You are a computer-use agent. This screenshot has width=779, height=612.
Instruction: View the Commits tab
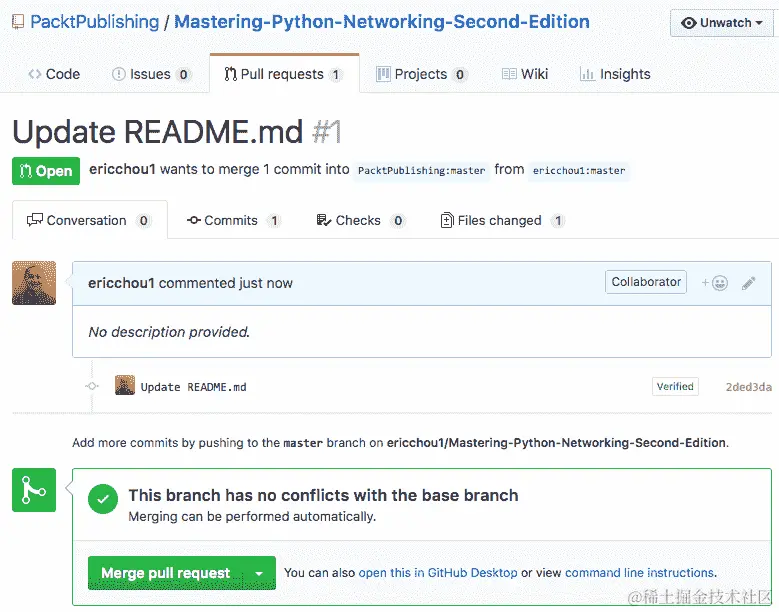click(233, 220)
